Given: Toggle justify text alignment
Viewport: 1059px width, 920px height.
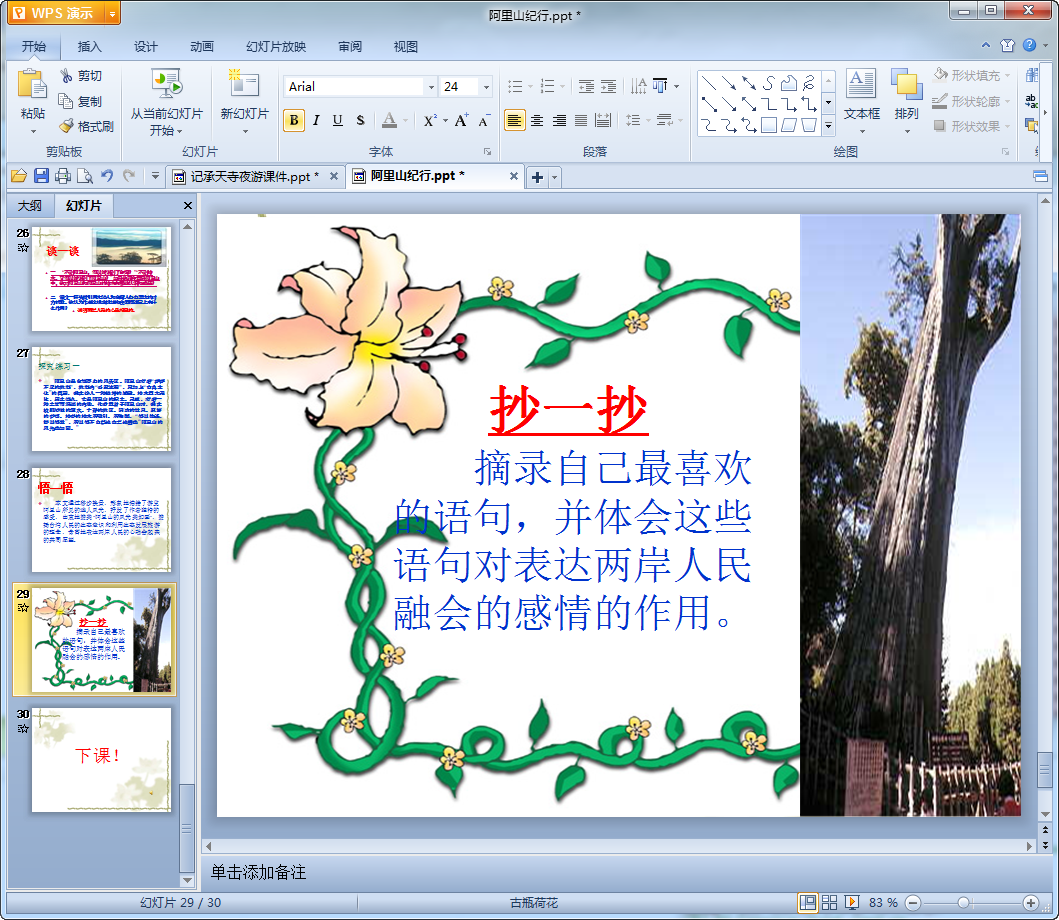Looking at the screenshot, I should tap(581, 120).
